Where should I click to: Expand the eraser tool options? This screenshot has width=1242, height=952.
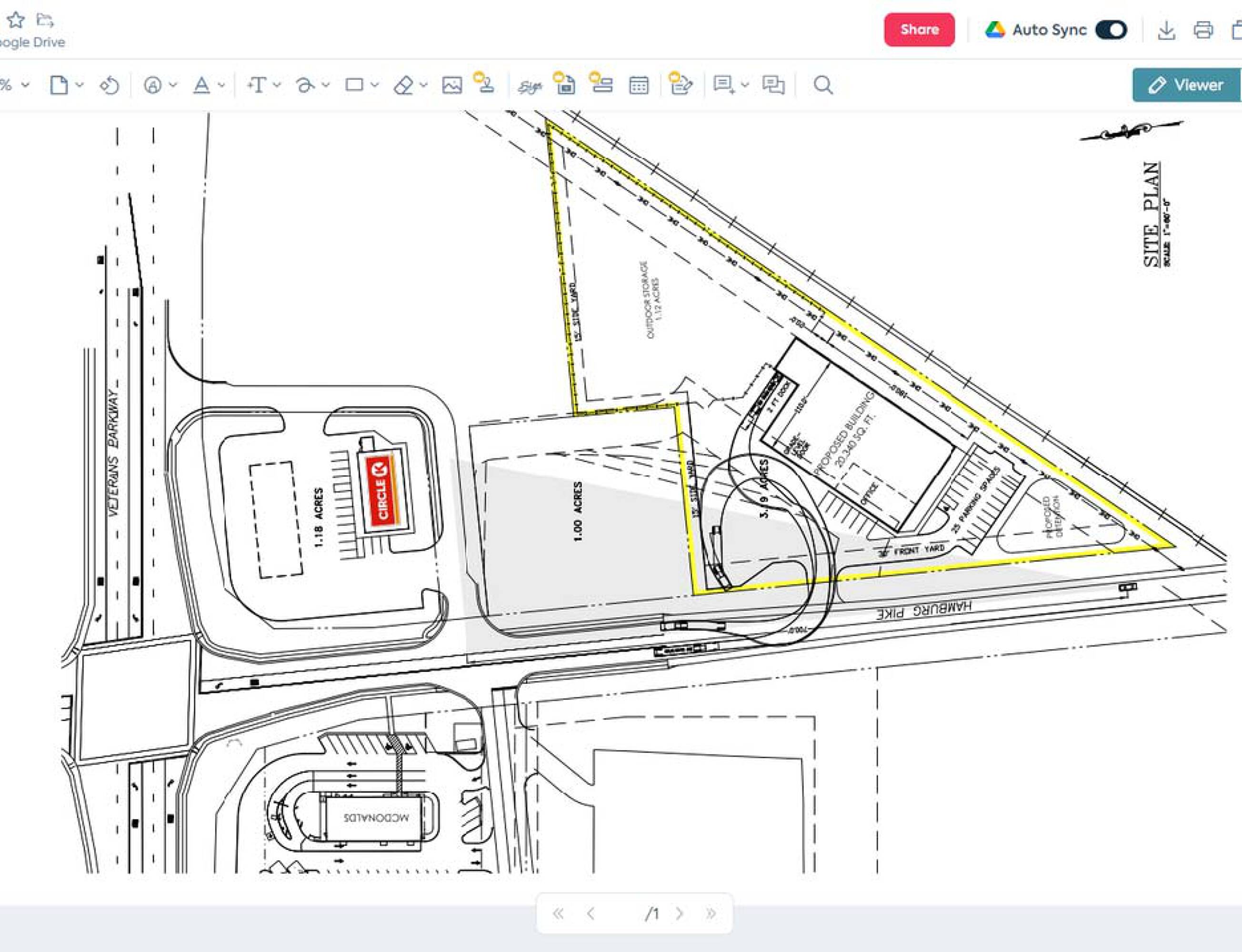(x=423, y=85)
